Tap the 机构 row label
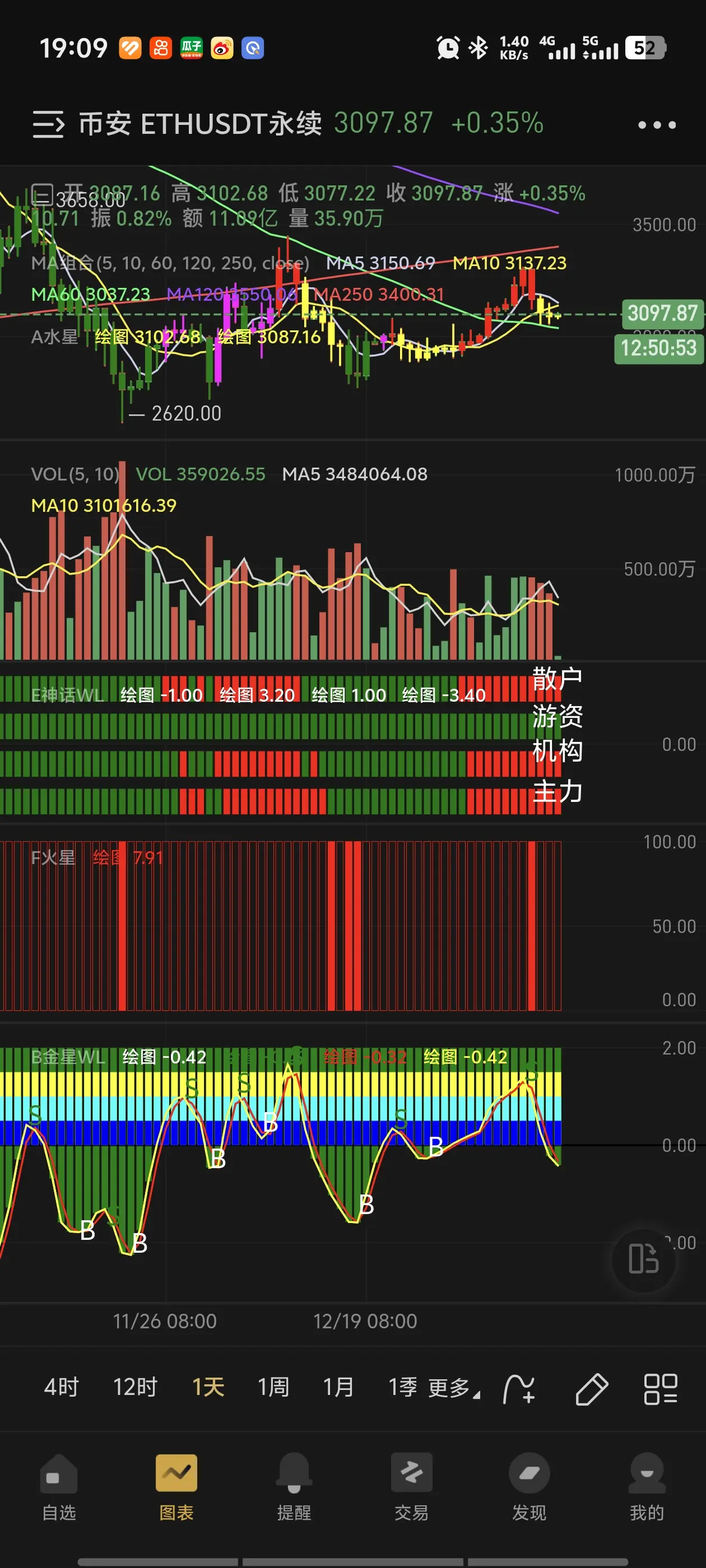 click(557, 751)
